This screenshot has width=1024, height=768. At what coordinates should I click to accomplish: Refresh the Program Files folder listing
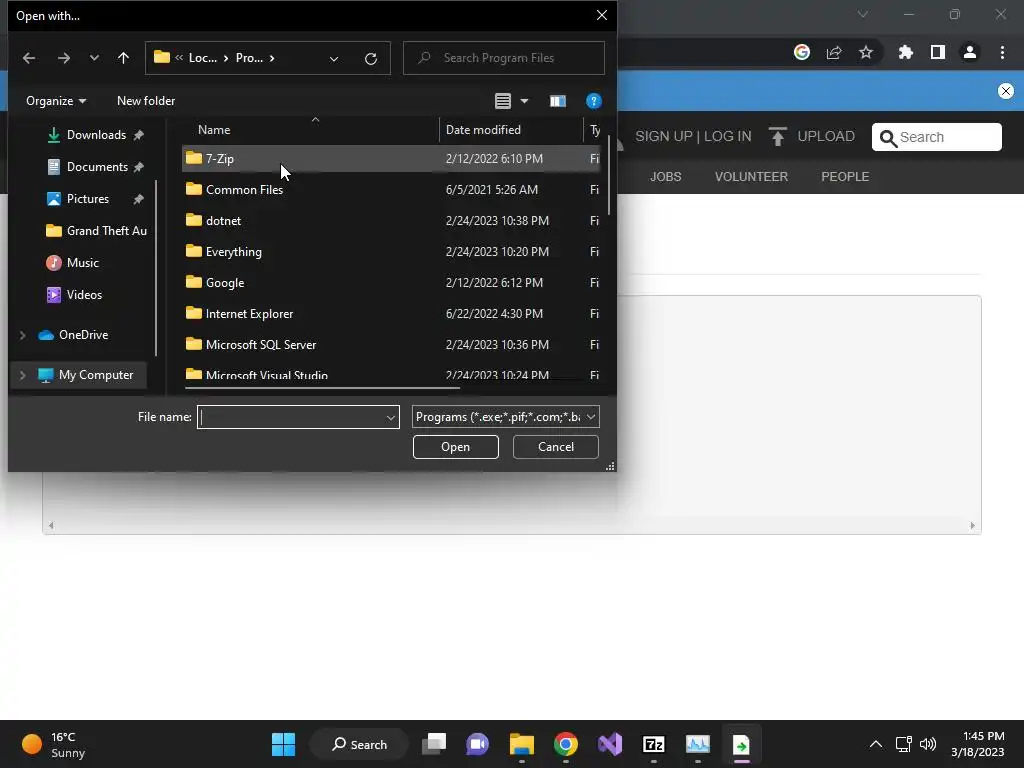(x=371, y=59)
